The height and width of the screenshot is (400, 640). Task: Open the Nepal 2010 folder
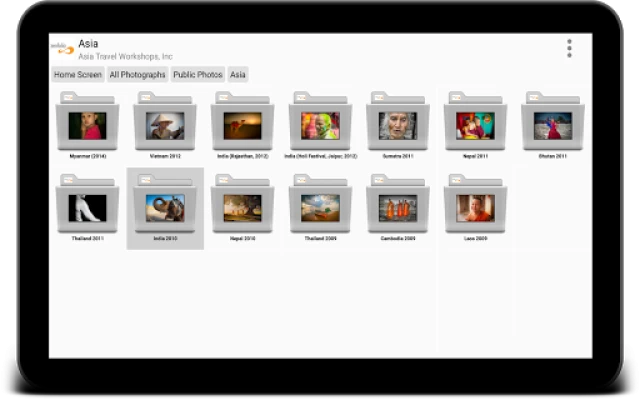[x=242, y=207]
